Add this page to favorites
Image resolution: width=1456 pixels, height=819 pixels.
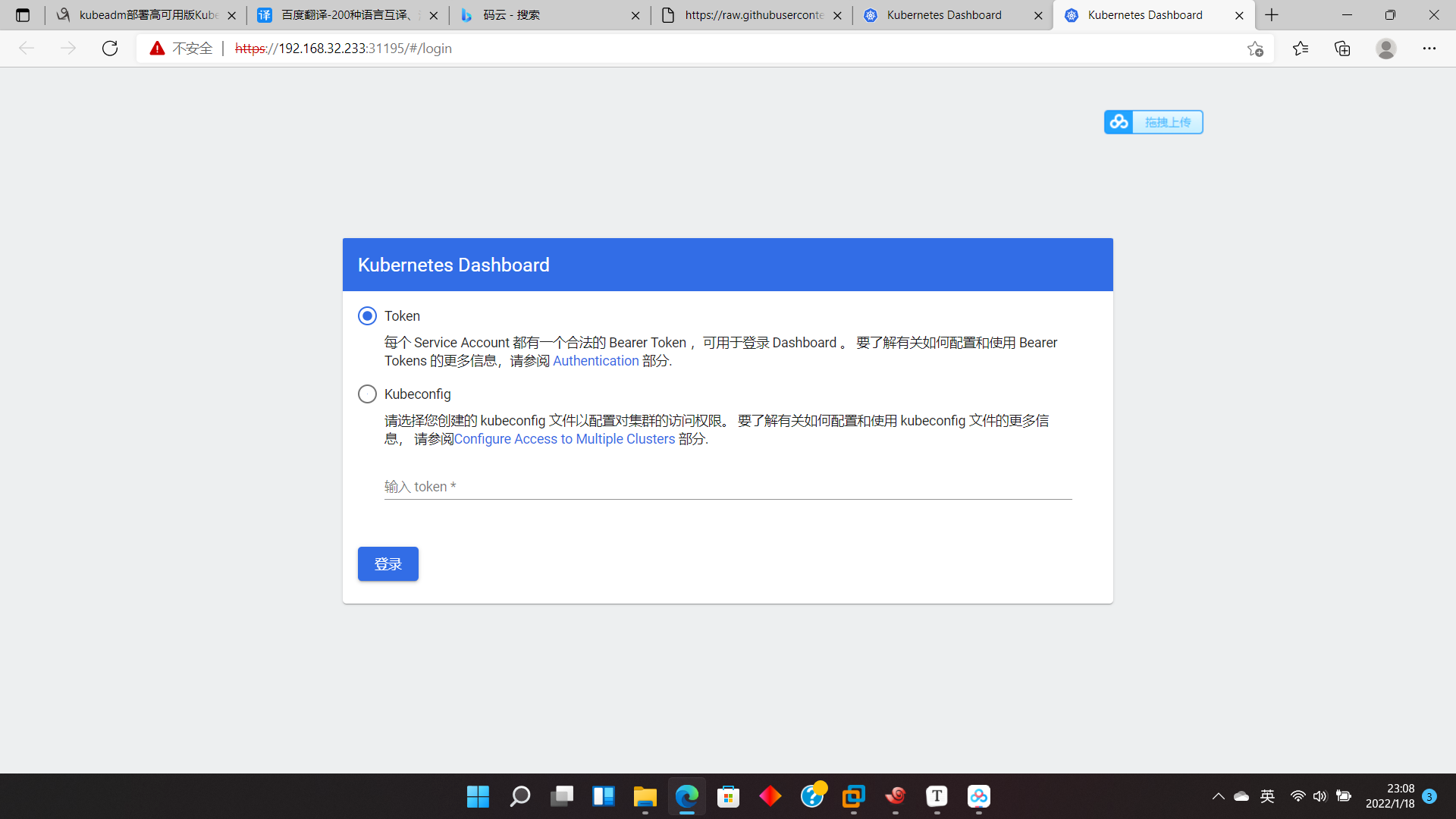1255,49
